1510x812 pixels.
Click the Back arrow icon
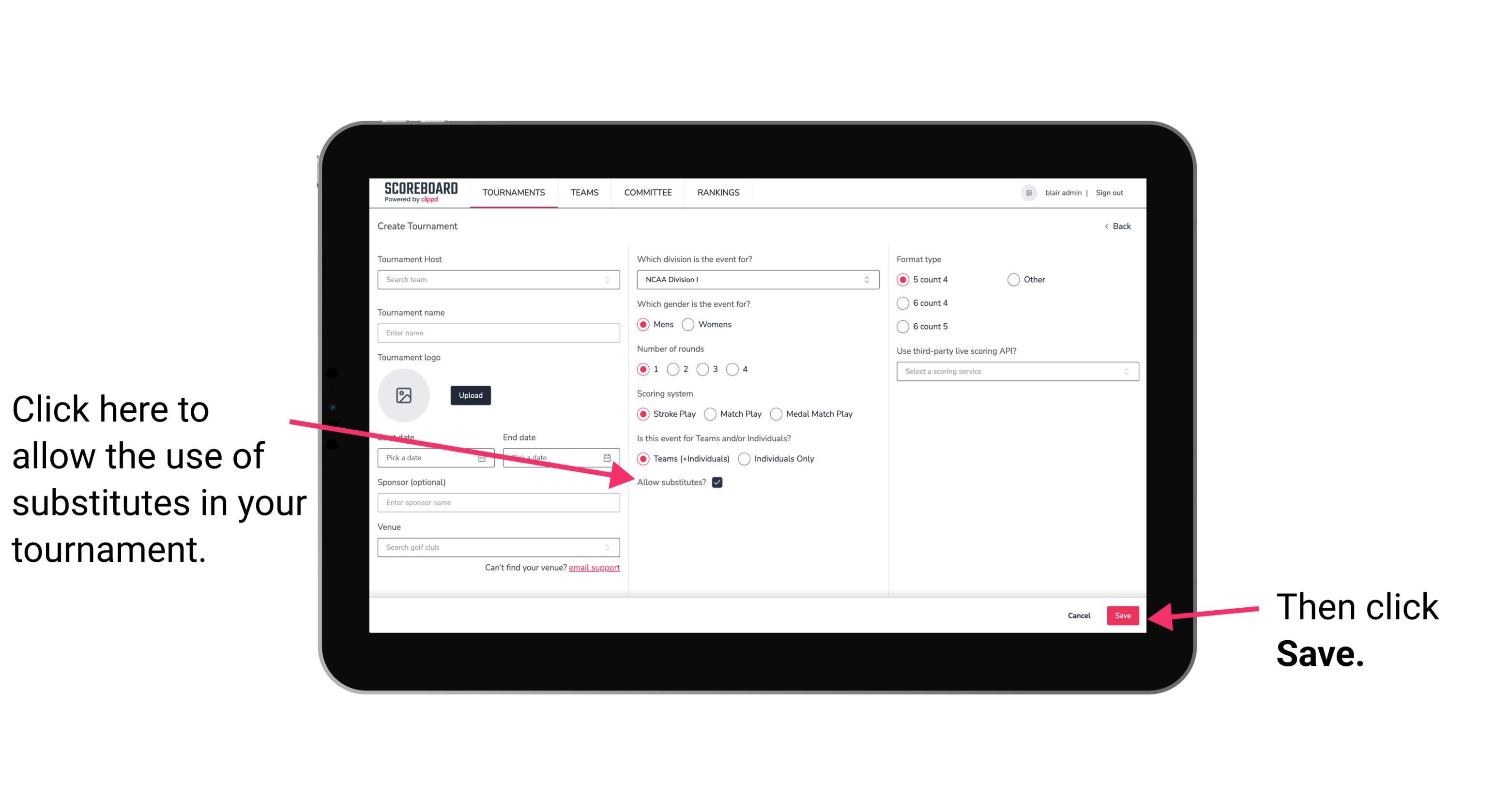point(1107,226)
